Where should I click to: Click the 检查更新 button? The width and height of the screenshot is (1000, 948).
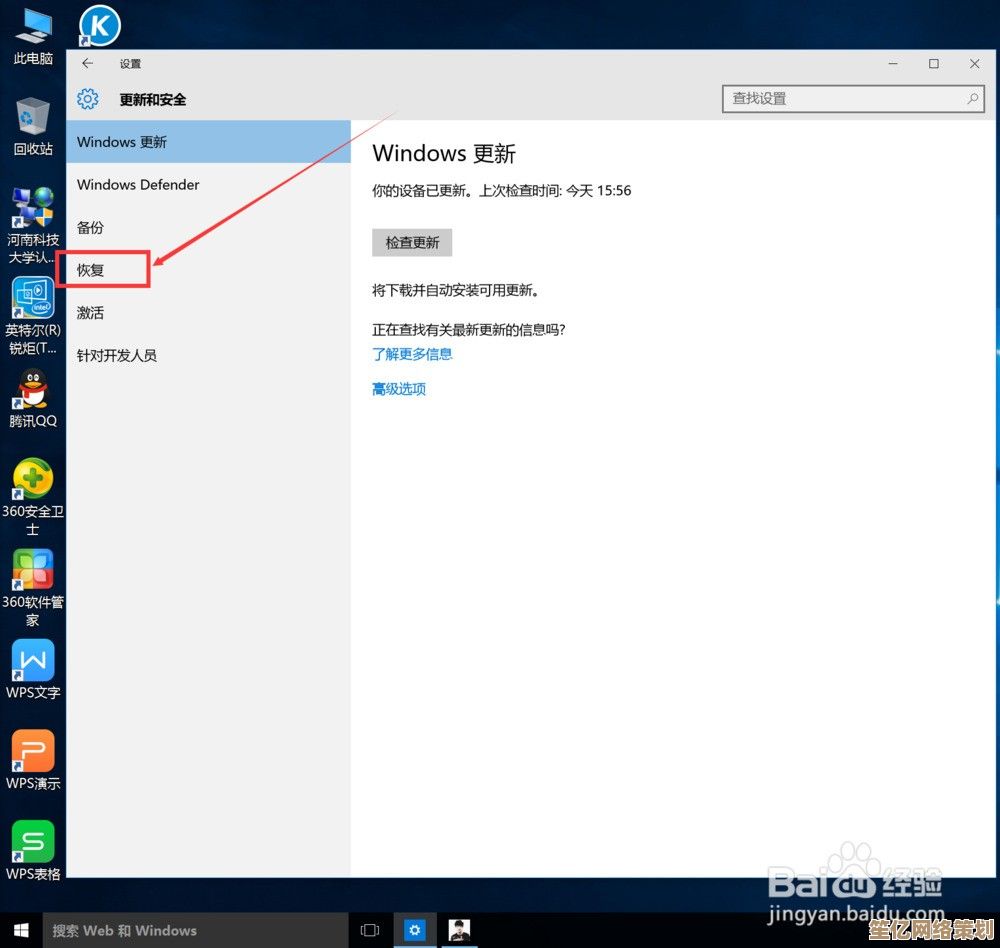click(412, 242)
